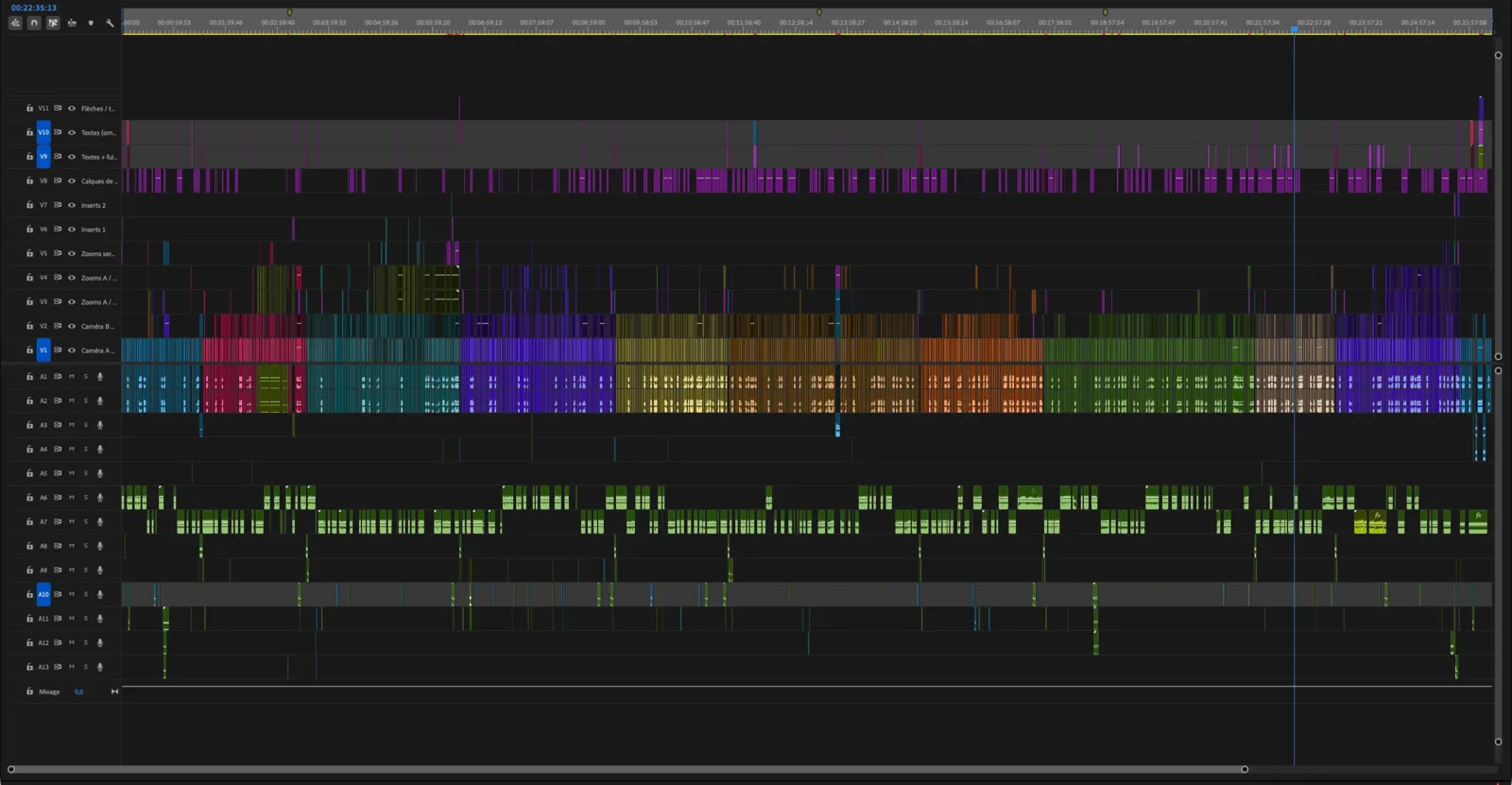
Task: Toggle lock on V8 track
Action: click(x=29, y=180)
